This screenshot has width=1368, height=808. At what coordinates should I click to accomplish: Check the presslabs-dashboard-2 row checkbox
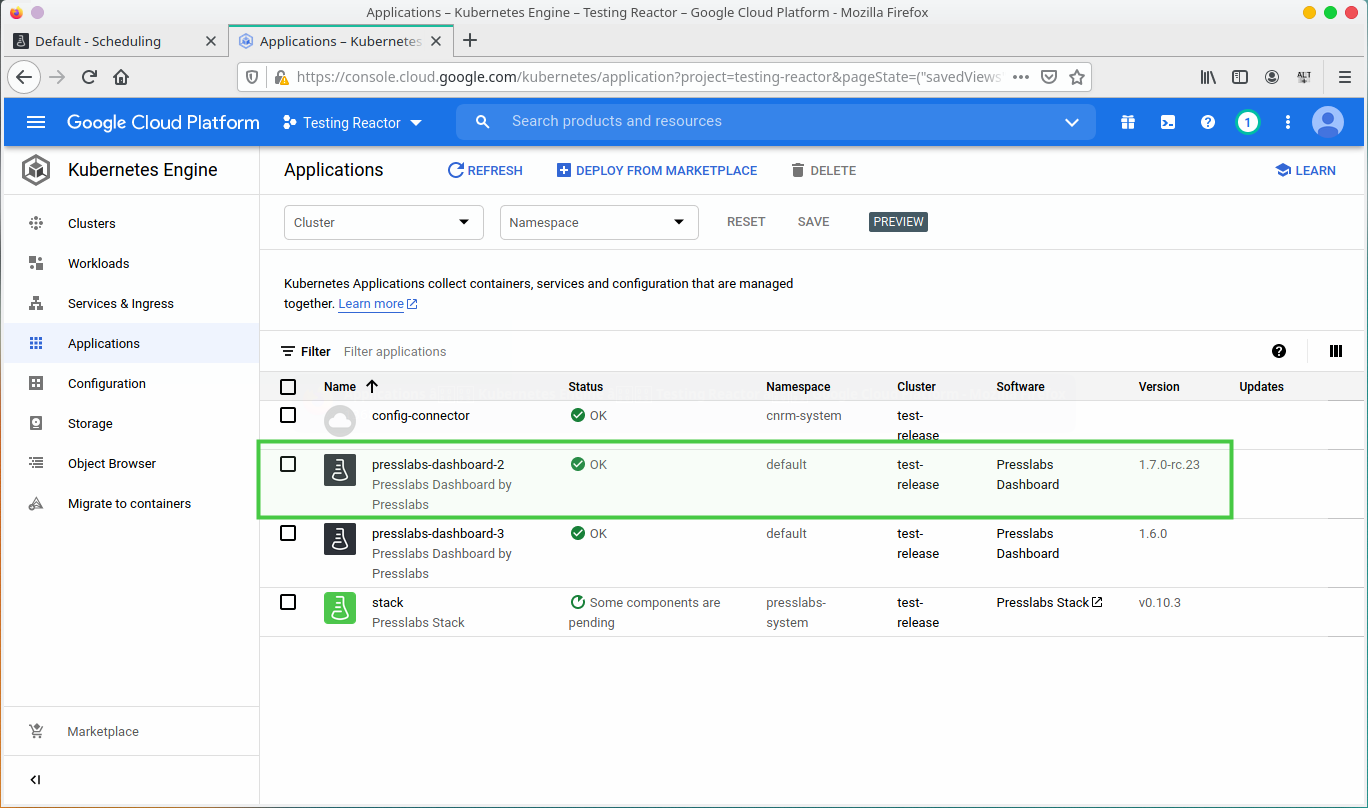(x=288, y=464)
